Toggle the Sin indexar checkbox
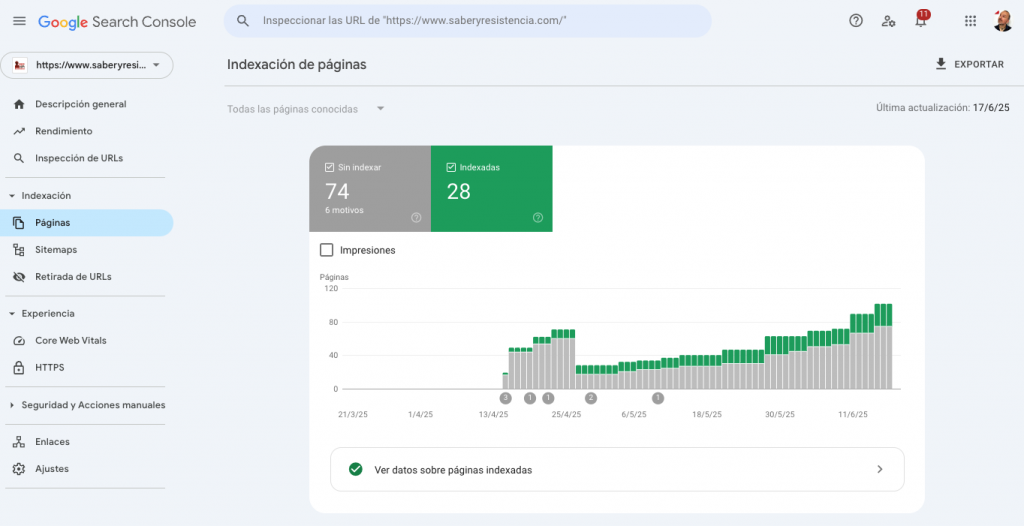 coord(330,167)
